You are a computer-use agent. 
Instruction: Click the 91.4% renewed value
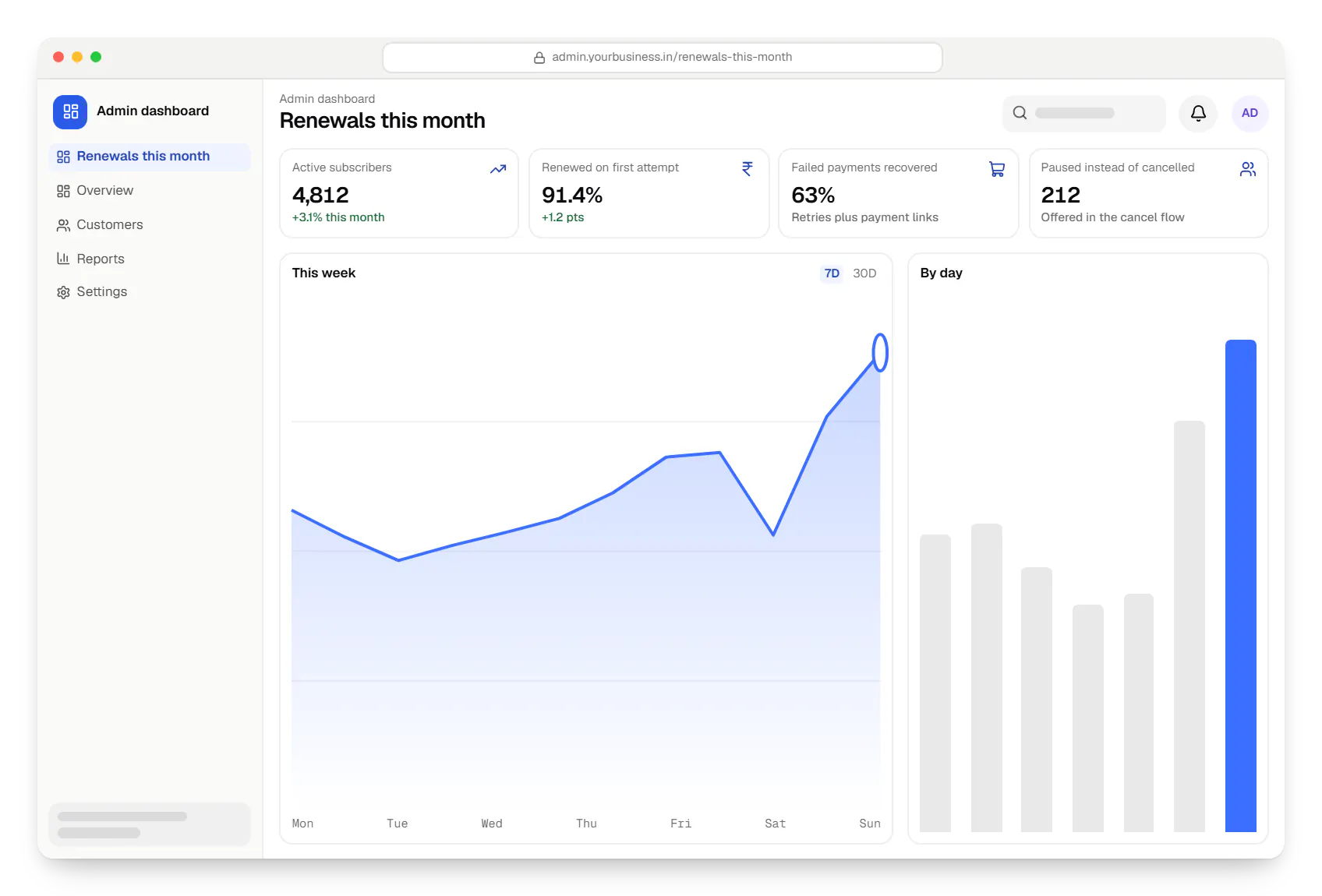click(x=572, y=195)
